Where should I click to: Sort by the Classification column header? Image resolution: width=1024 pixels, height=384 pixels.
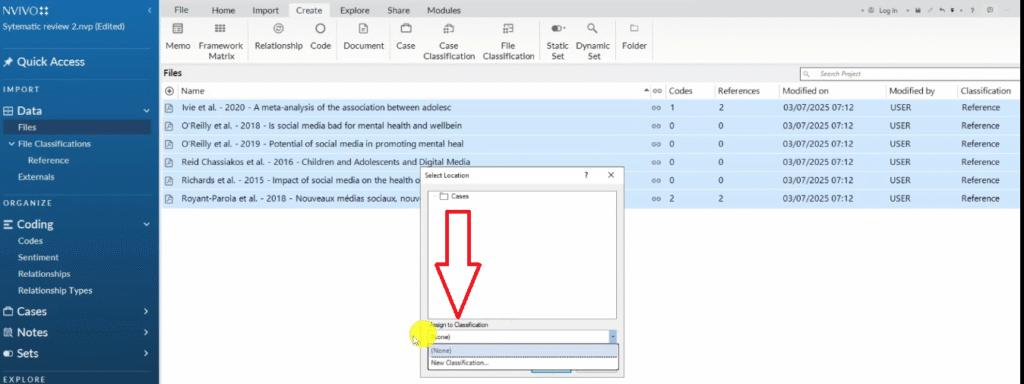985,91
